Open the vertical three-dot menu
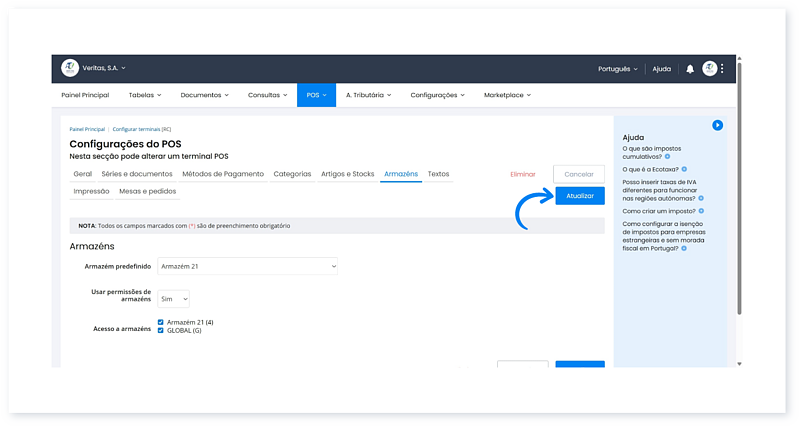 [x=722, y=68]
